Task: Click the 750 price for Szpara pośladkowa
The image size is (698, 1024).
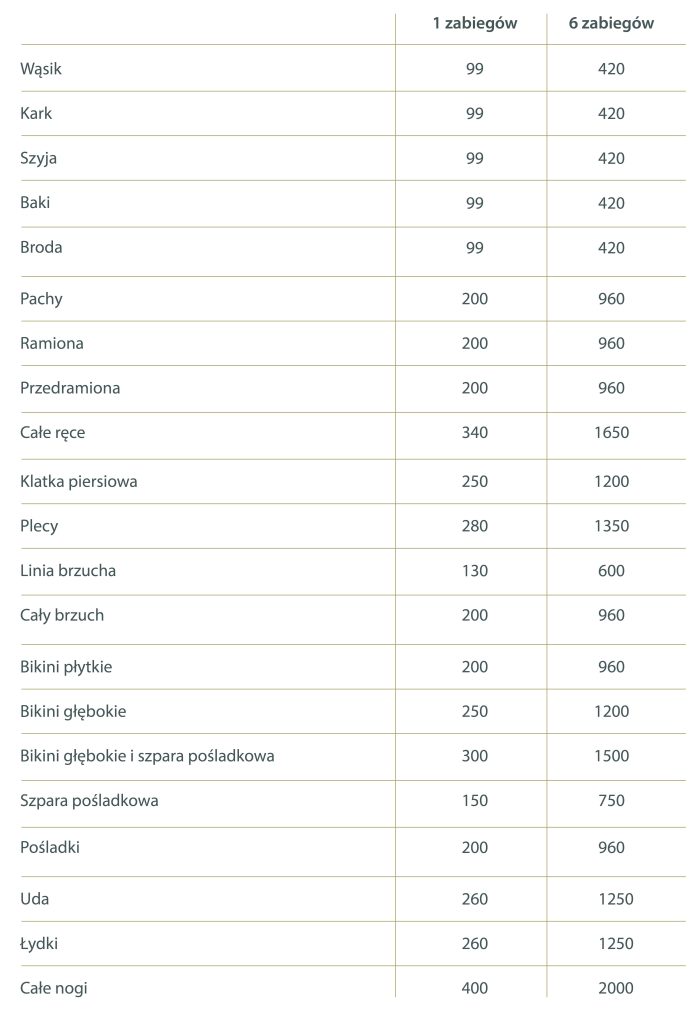Action: 611,800
